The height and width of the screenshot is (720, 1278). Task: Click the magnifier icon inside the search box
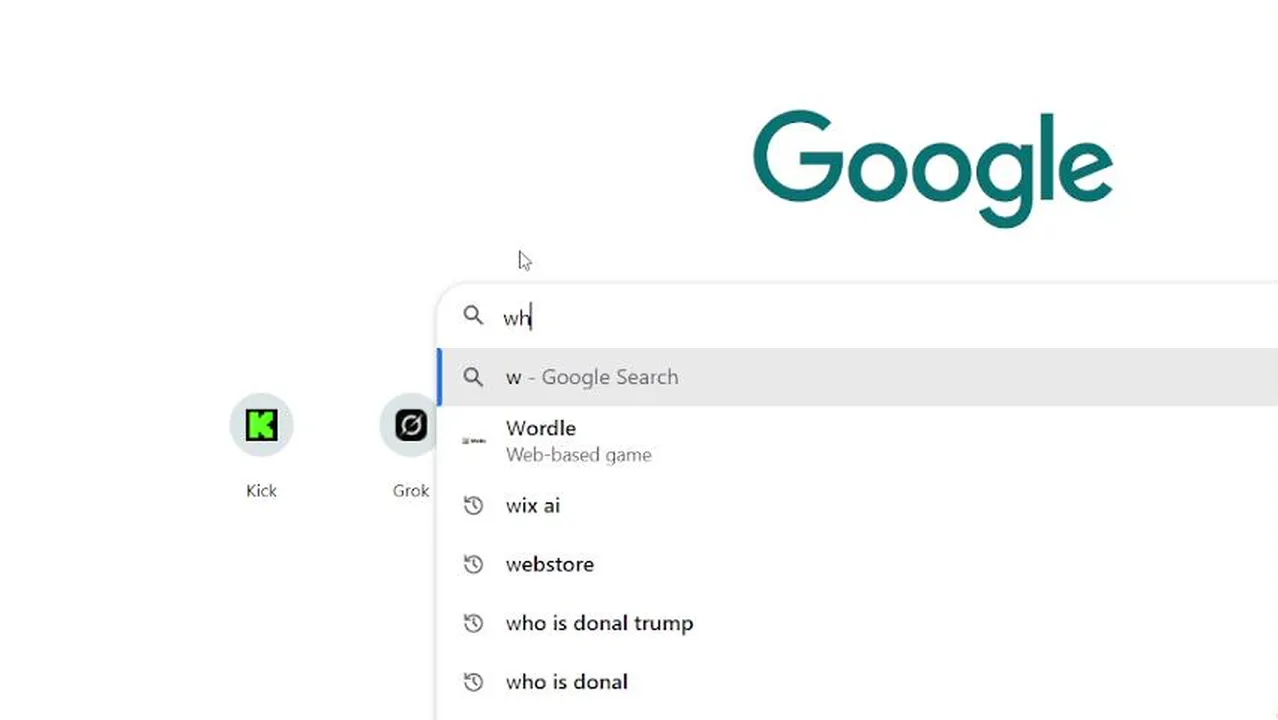click(473, 316)
